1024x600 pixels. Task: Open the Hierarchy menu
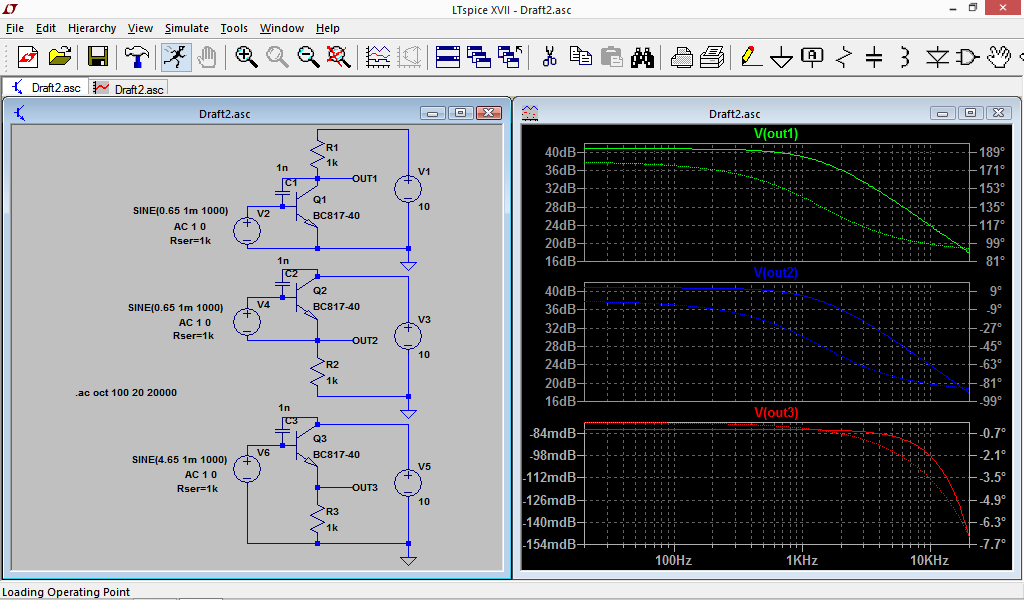pos(92,28)
